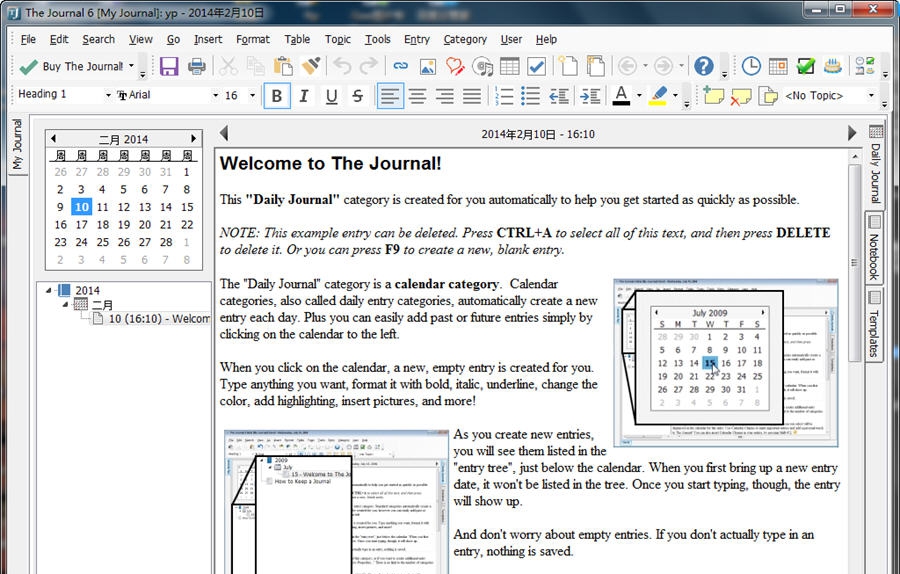Click the new entry page icon
This screenshot has width=900, height=574.
(x=568, y=67)
